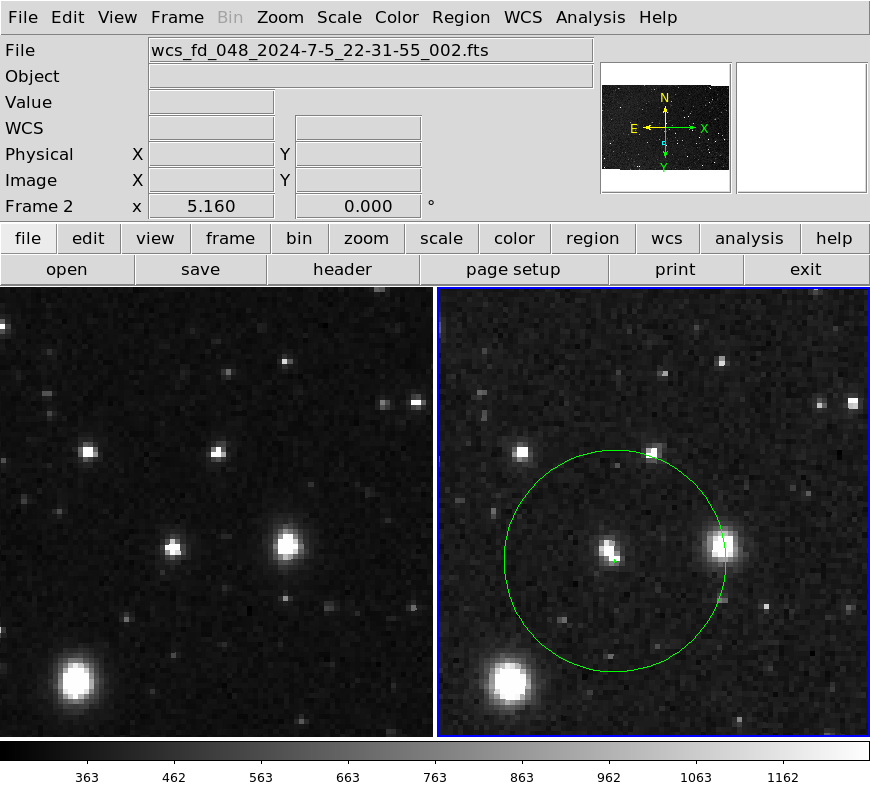Select the 'analysis' buttonbar tab
Viewport: 870px width, 785px height.
[x=749, y=239]
